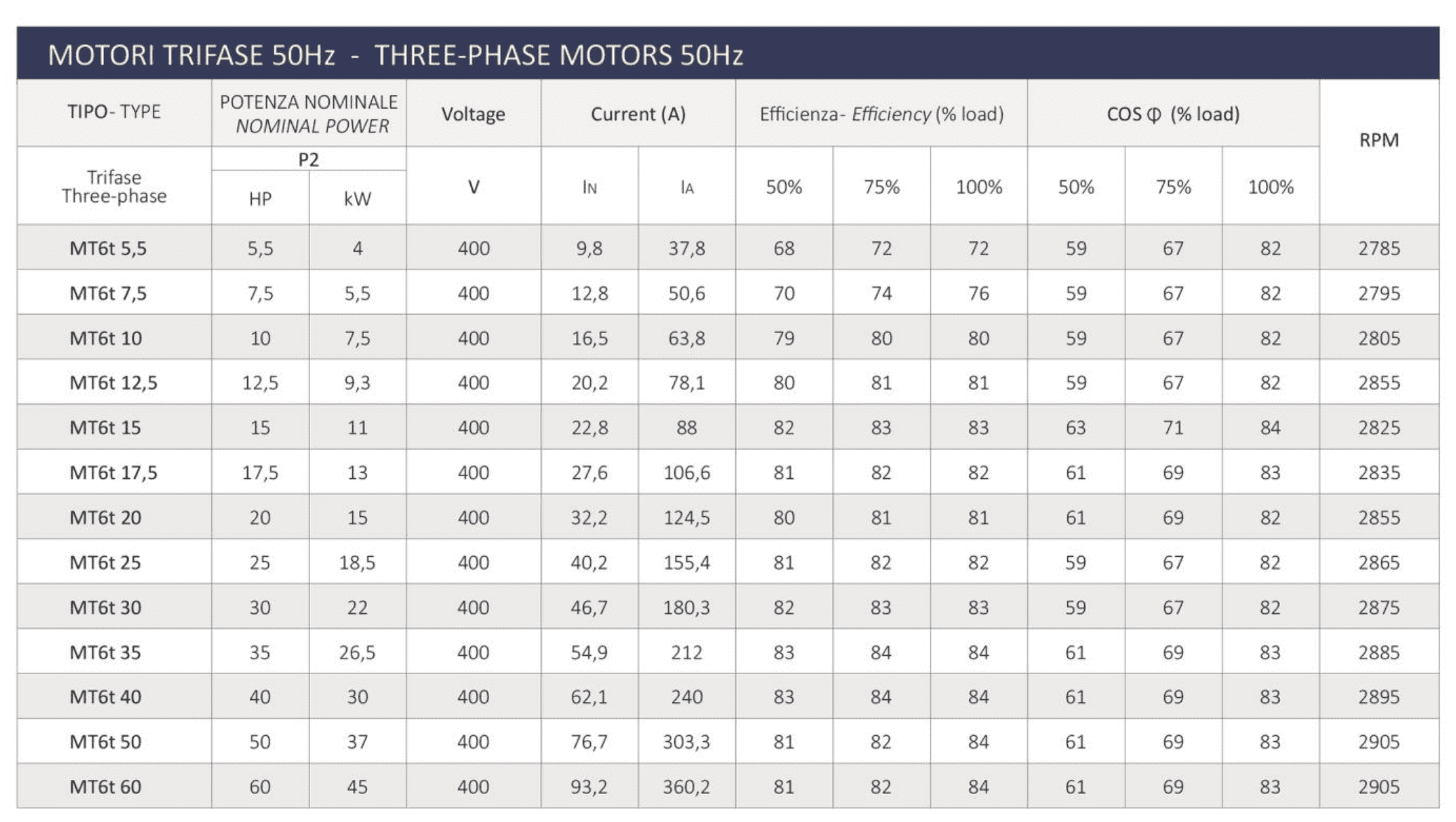The height and width of the screenshot is (822, 1456).
Task: Click the MT6t 35 row label
Action: pyautogui.click(x=105, y=652)
